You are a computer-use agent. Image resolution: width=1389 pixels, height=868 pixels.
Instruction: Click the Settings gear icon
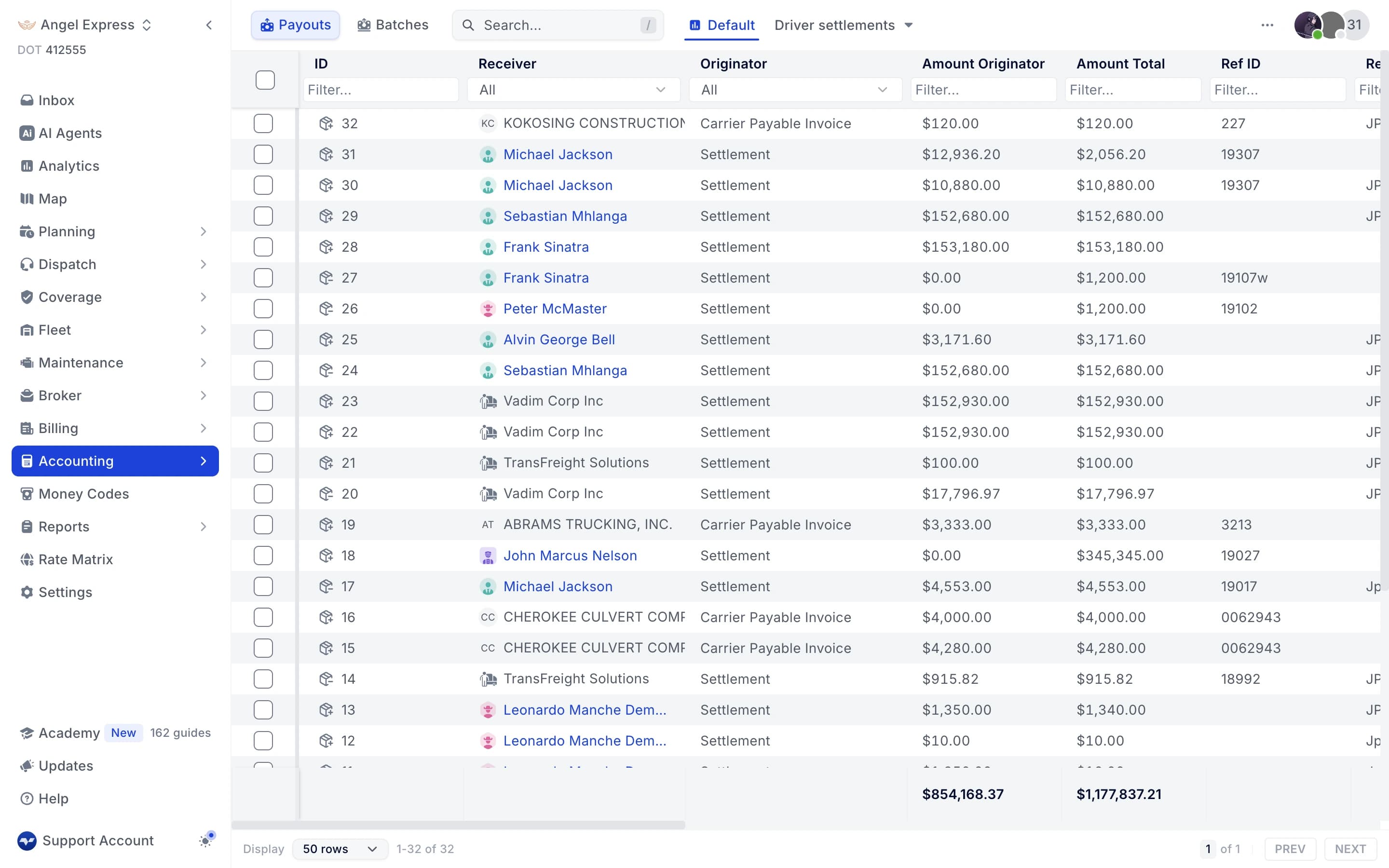coord(27,592)
